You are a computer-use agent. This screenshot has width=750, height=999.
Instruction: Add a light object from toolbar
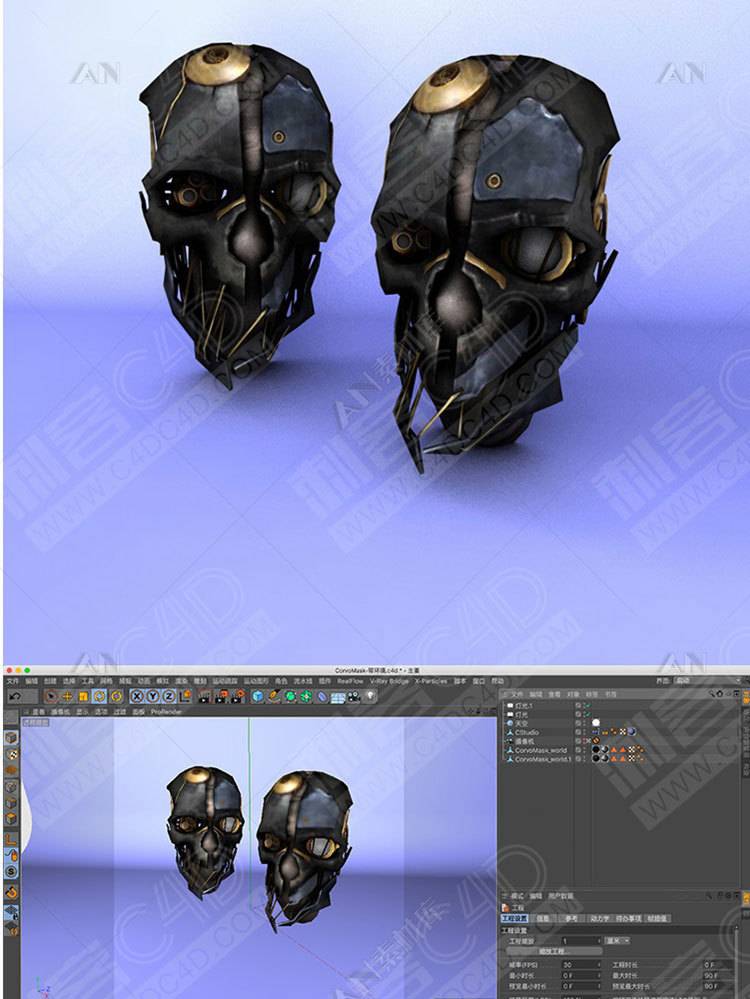point(370,696)
